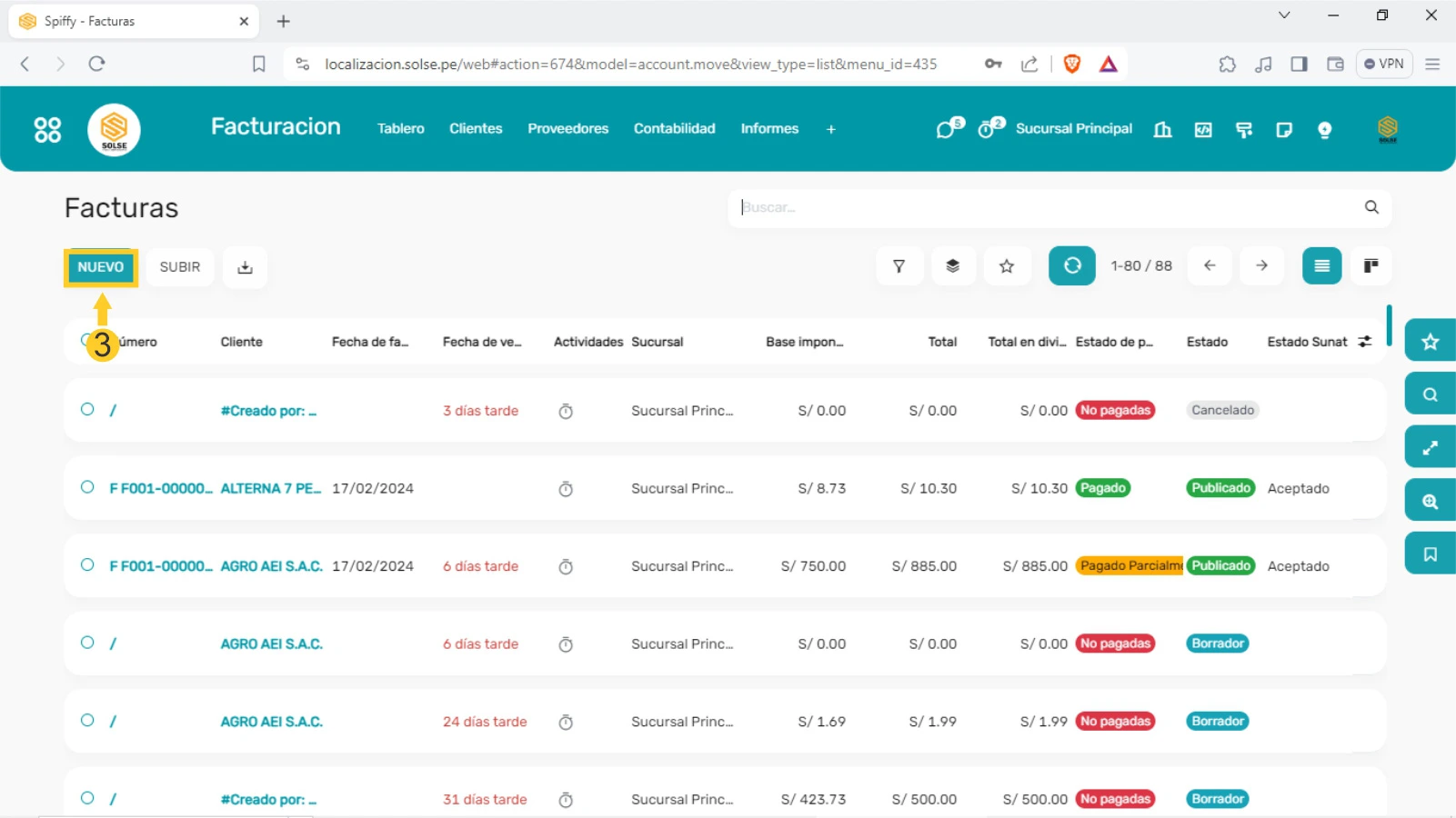The width and height of the screenshot is (1456, 818).
Task: Open optional columns selector beside Estado Sunat
Action: (x=1364, y=342)
